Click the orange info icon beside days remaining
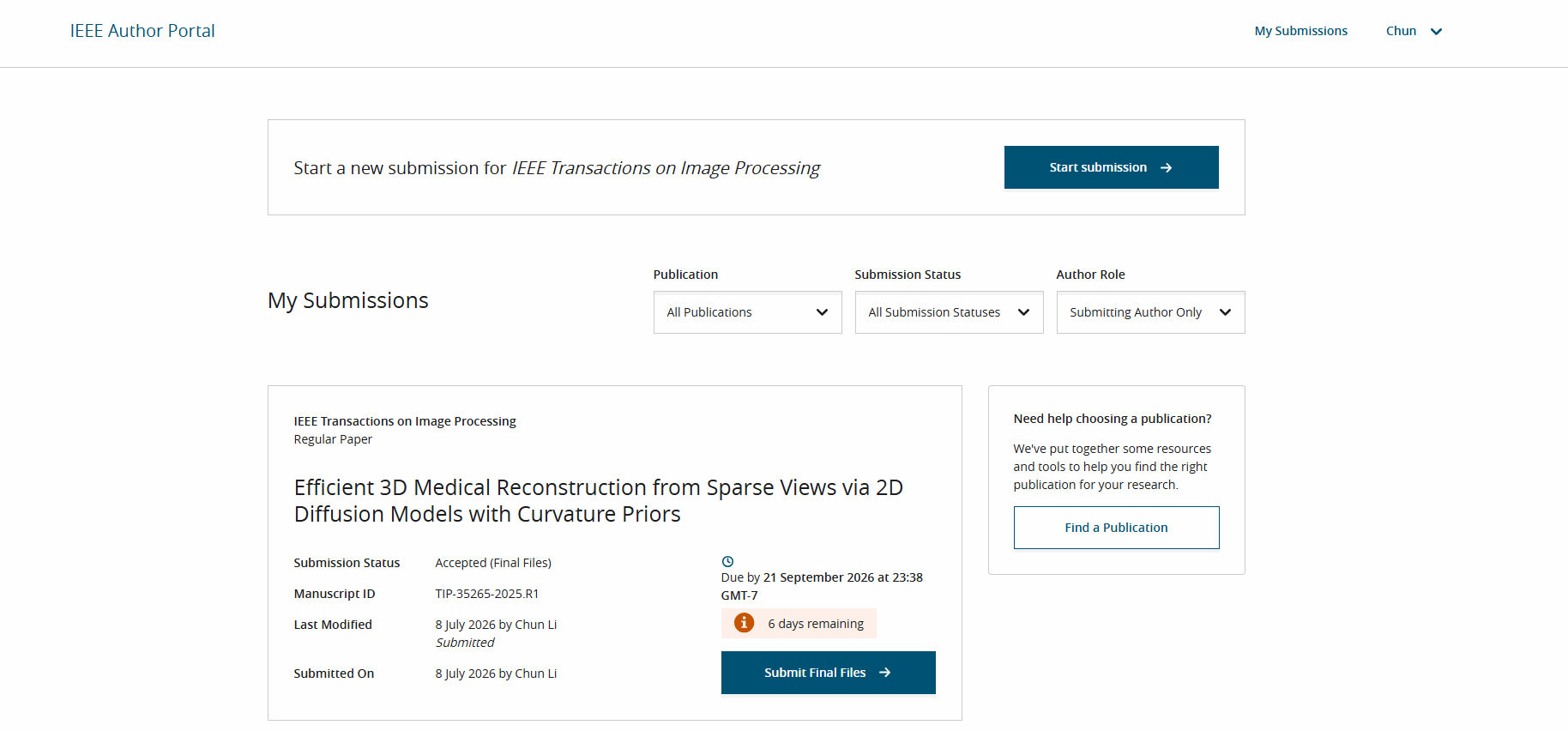Screen dimensions: 1568x731 pyautogui.click(x=744, y=623)
